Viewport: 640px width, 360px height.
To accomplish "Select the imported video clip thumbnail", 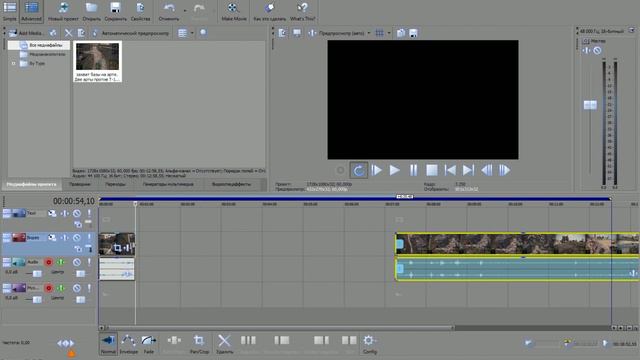I will (98, 62).
